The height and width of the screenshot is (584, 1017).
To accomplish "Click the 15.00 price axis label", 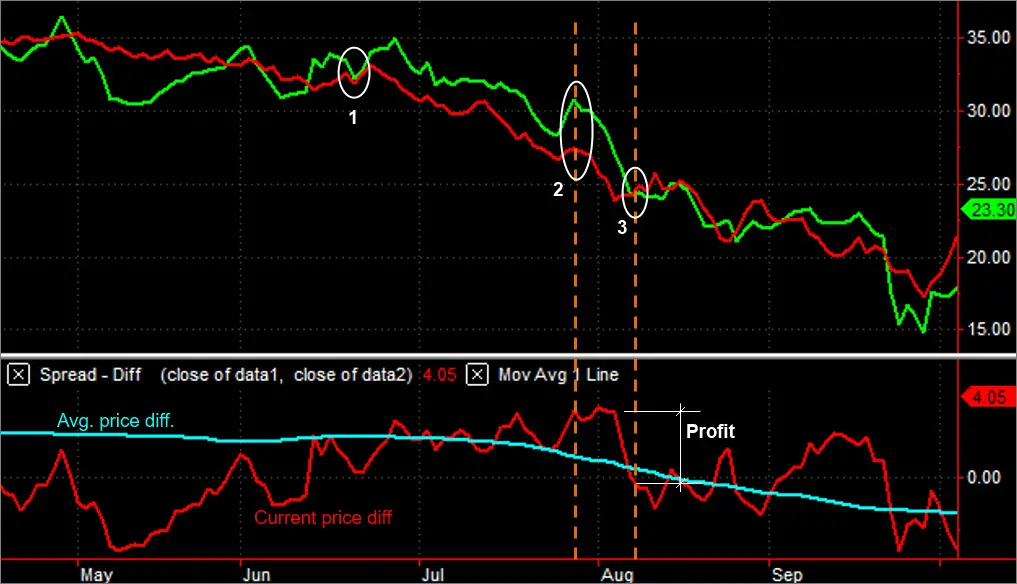I will [x=988, y=329].
